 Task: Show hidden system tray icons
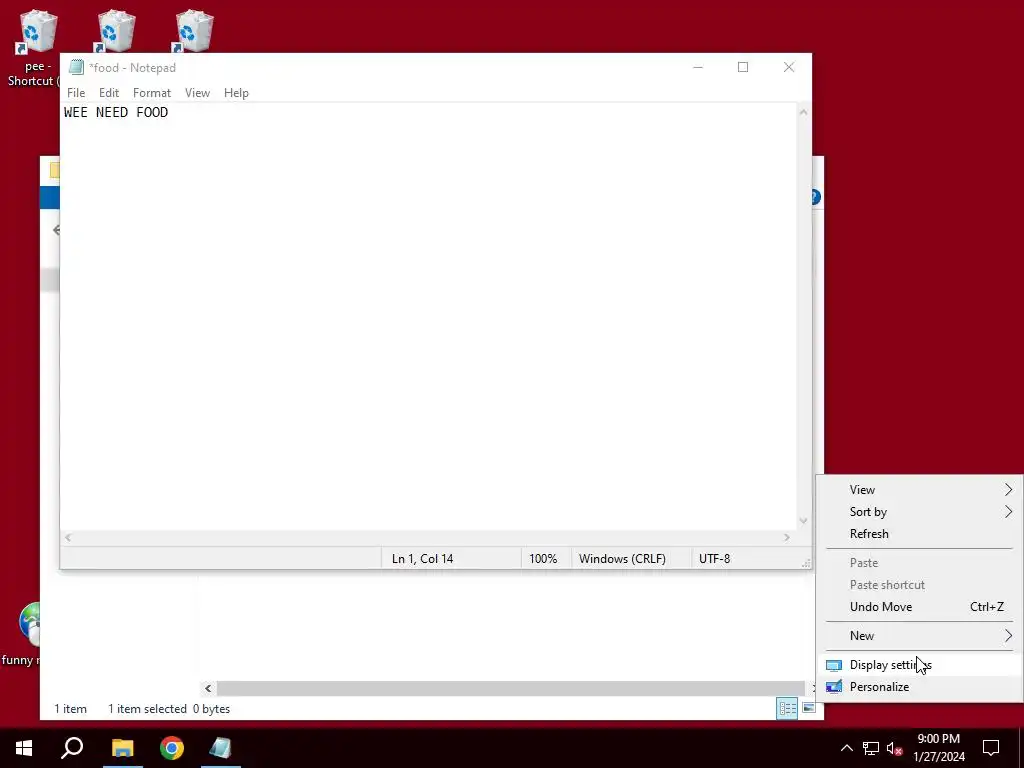(846, 748)
